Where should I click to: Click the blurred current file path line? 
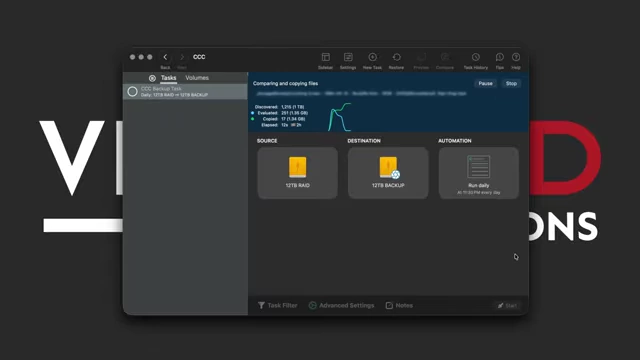pos(361,93)
